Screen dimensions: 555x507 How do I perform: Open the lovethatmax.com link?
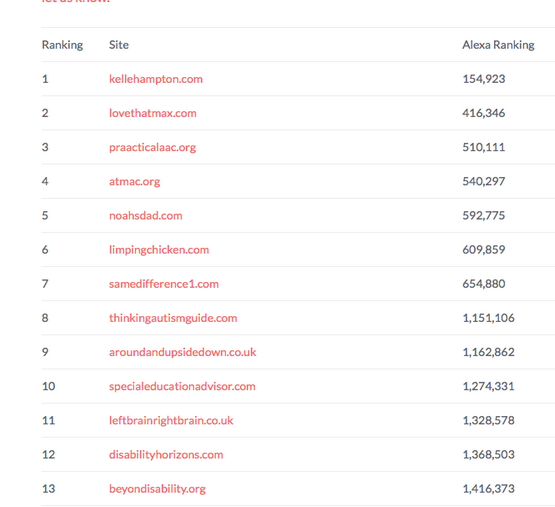coord(153,113)
